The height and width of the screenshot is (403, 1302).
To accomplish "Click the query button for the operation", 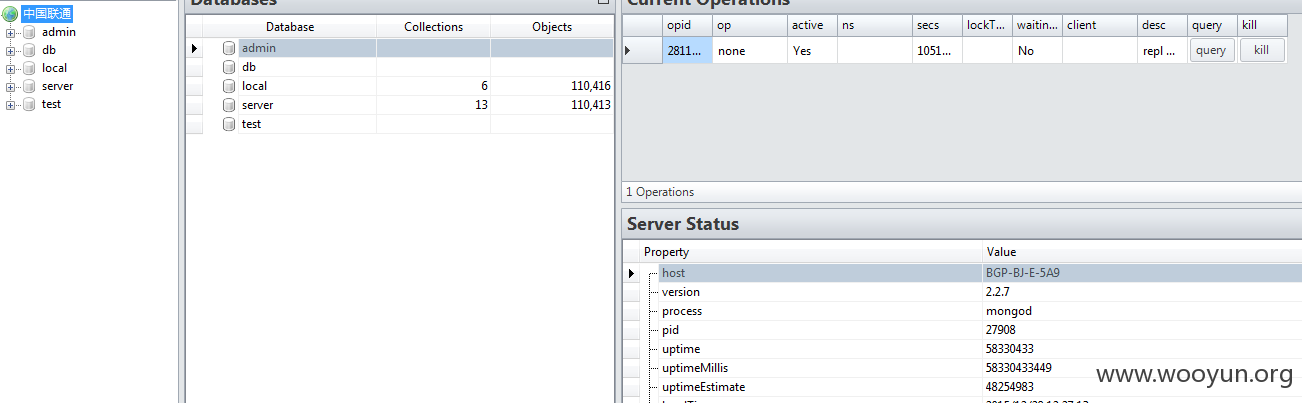I will pos(1211,50).
